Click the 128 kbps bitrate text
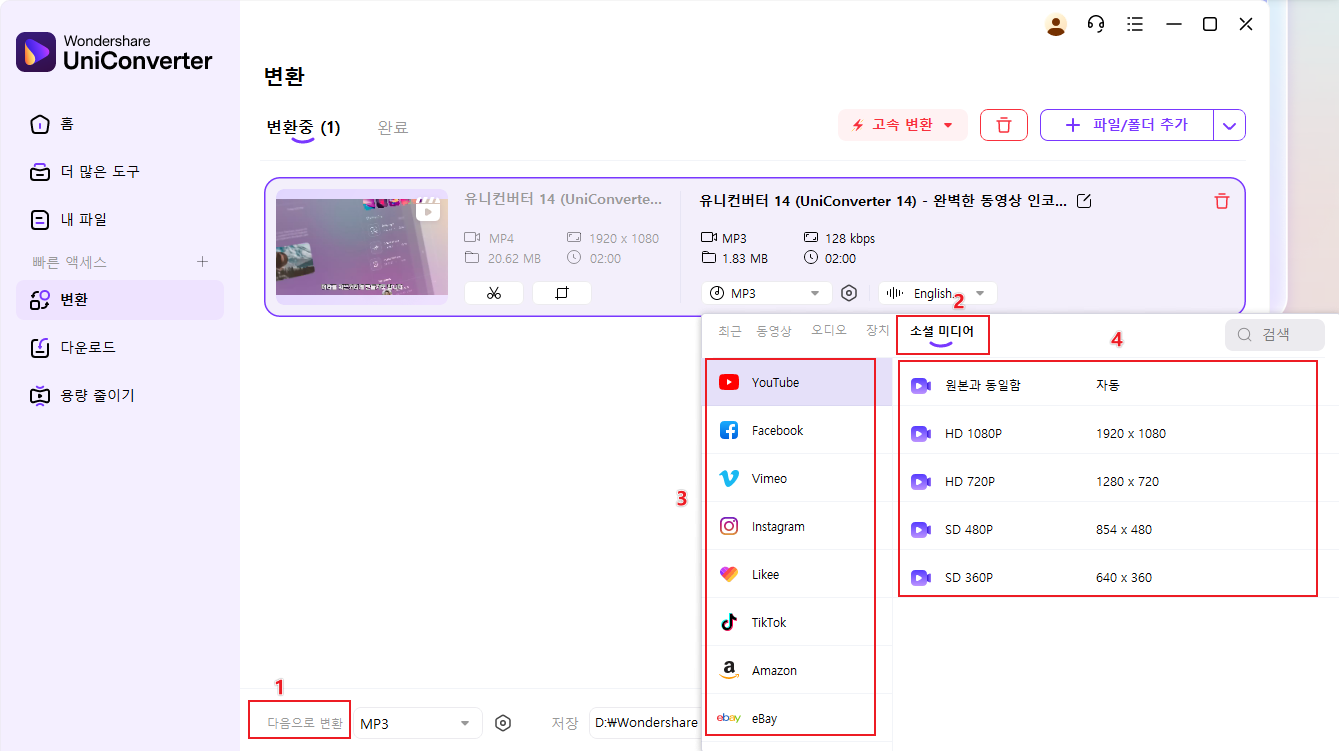The height and width of the screenshot is (751, 1339). tap(850, 238)
